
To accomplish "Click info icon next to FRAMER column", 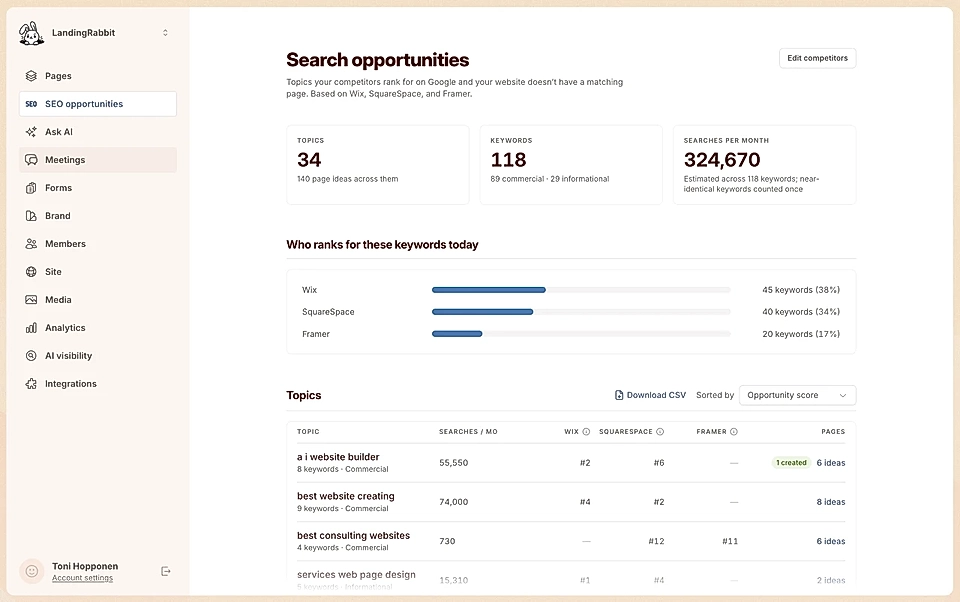I will click(734, 432).
